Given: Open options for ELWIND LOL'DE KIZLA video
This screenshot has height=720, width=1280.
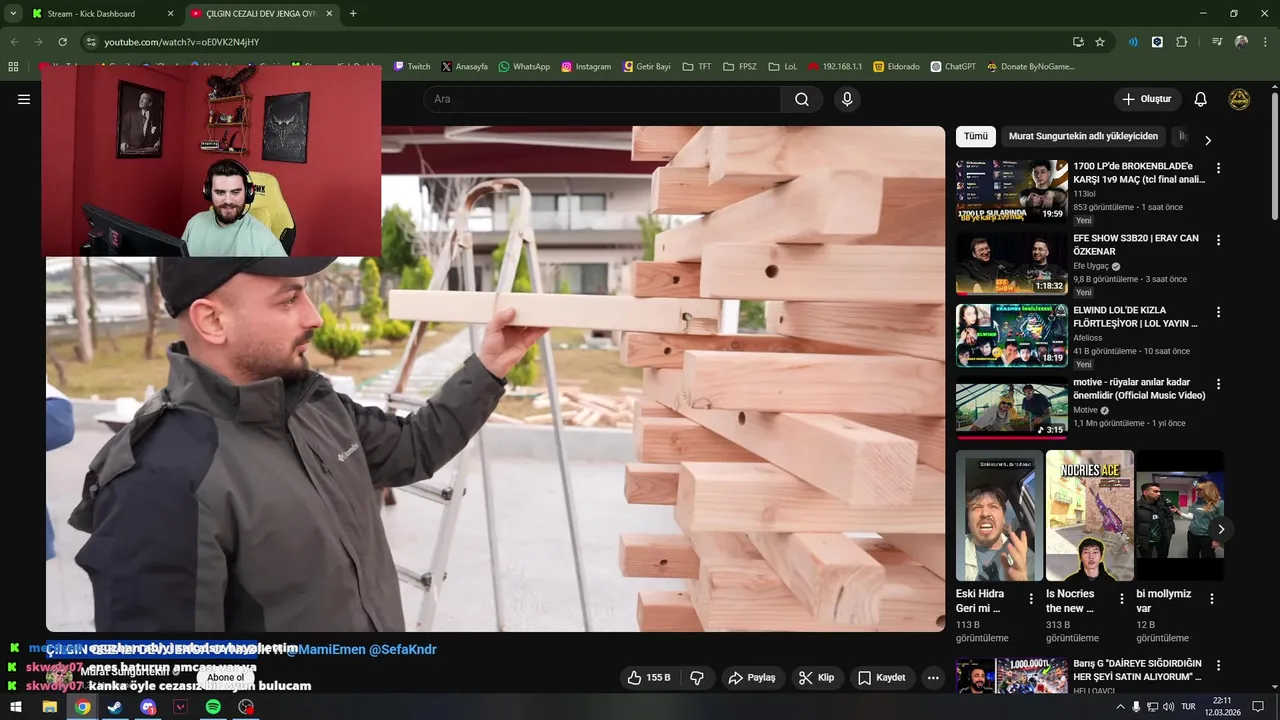Looking at the screenshot, I should point(1218,312).
